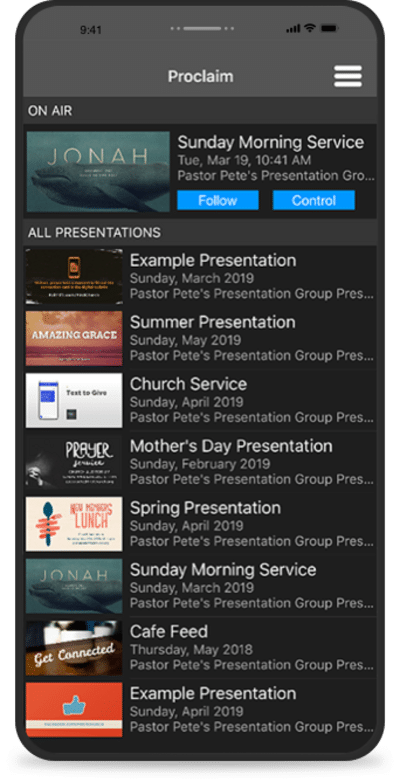This screenshot has height=782, width=400.
Task: Select Spring Presentation title
Action: click(205, 508)
